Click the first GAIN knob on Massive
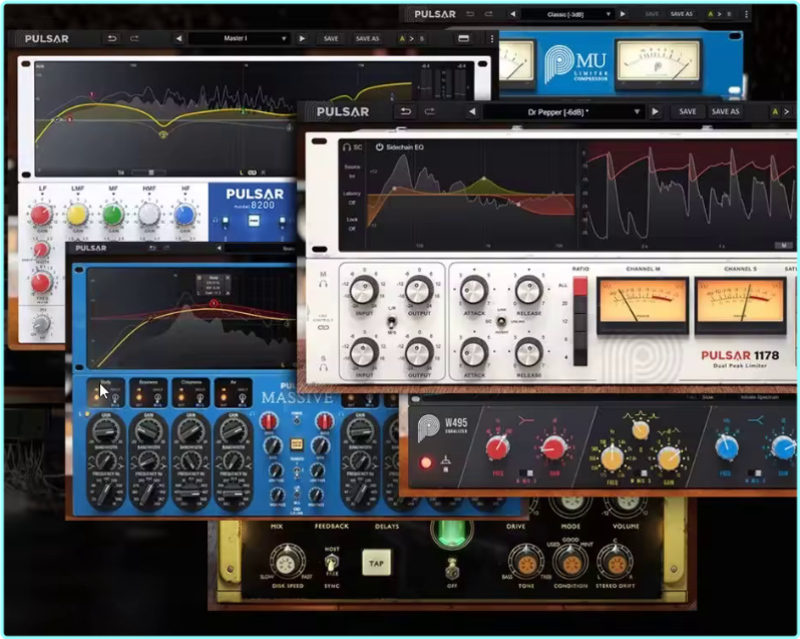The height and width of the screenshot is (639, 800). coord(106,431)
